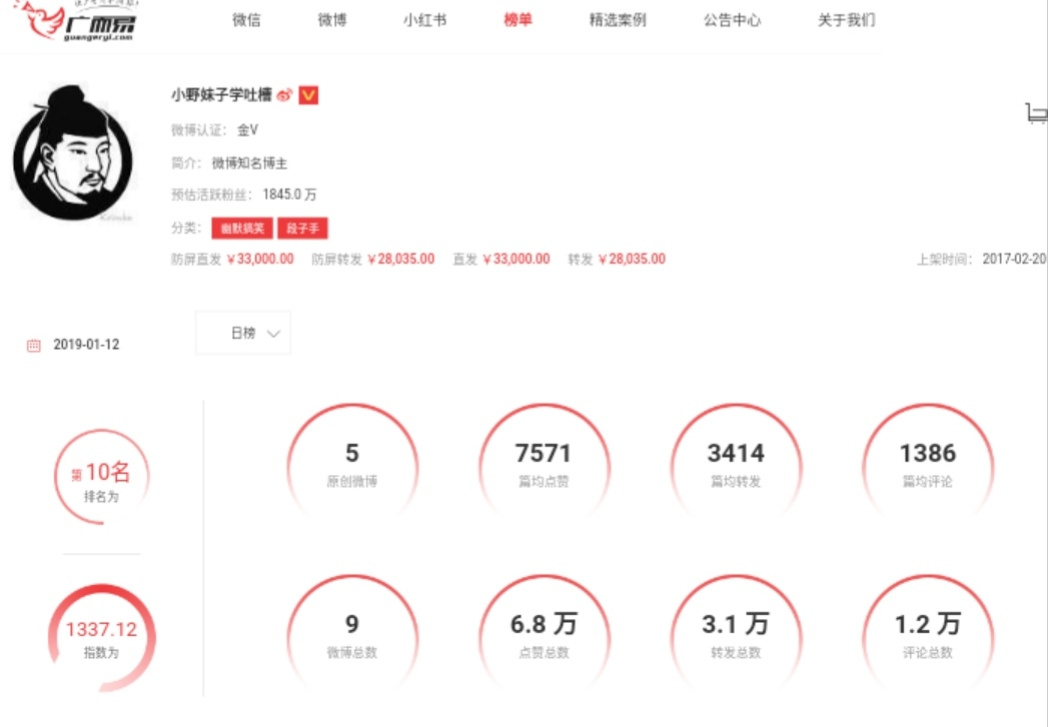Click the 第10名 ranking circle
This screenshot has height=727, width=1048.
(102, 476)
